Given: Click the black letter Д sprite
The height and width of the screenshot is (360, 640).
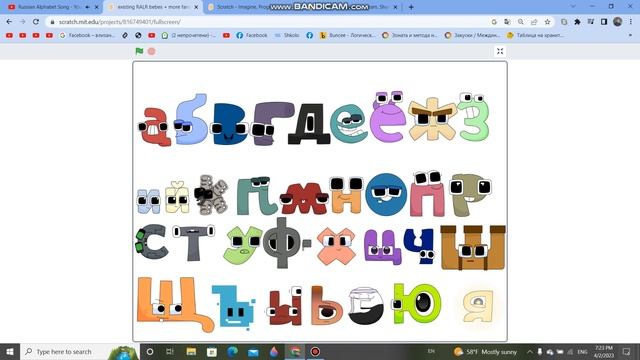Looking at the screenshot, I should [309, 124].
